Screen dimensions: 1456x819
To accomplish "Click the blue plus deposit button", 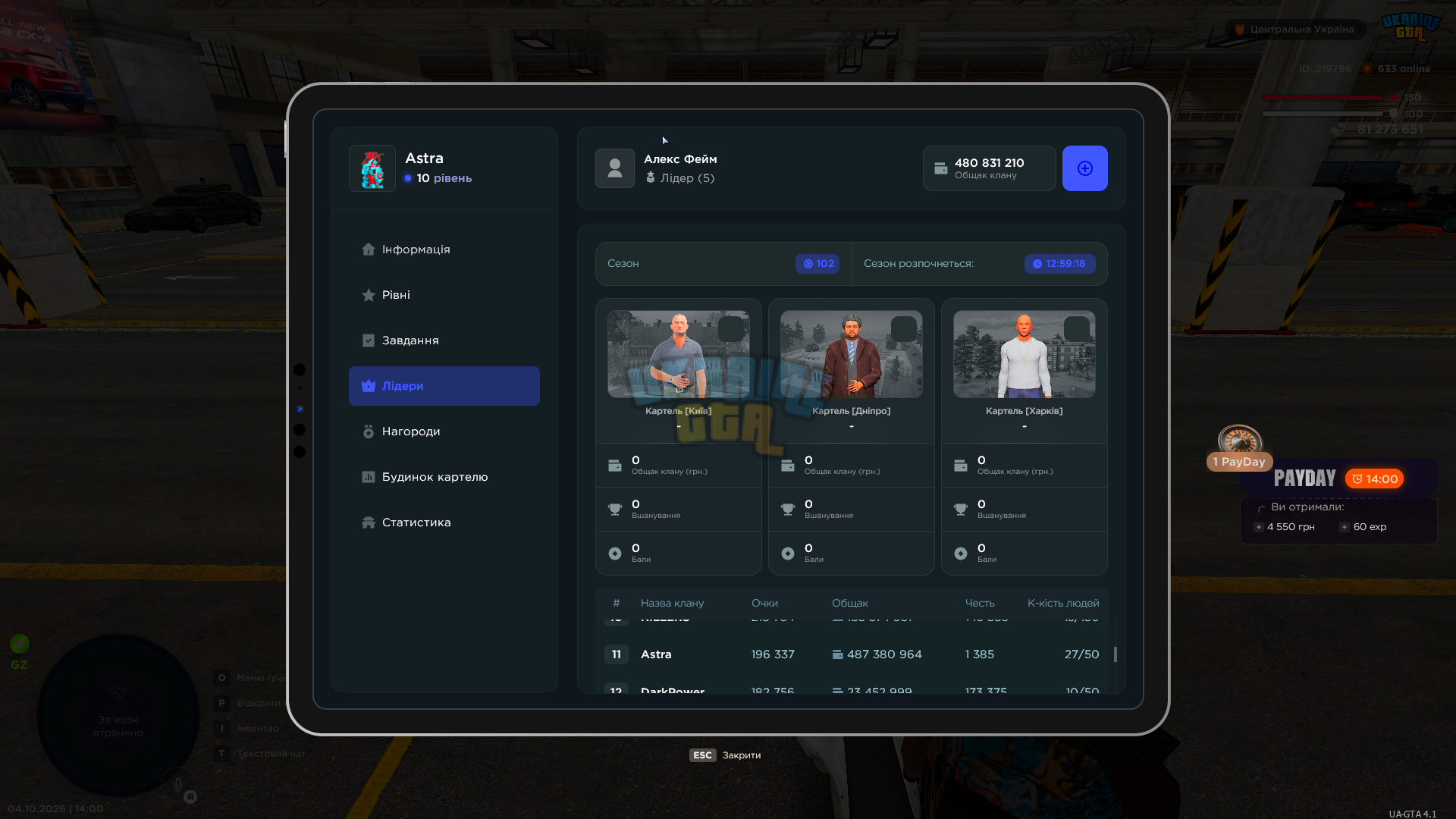I will tap(1084, 168).
